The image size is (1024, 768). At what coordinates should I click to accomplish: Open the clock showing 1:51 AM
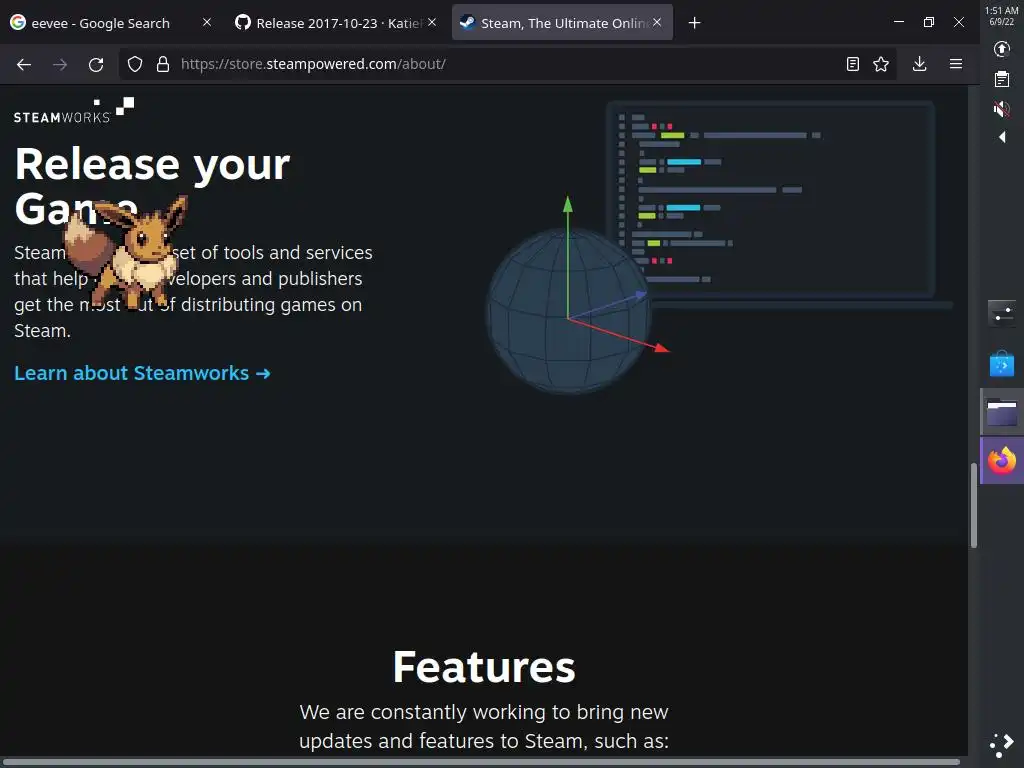point(1002,16)
